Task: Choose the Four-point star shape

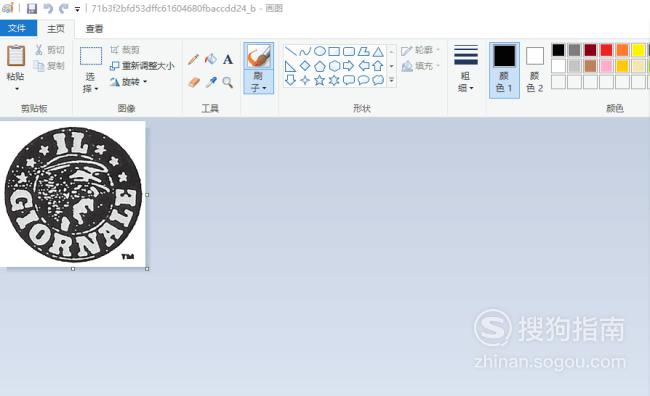Action: [x=305, y=80]
